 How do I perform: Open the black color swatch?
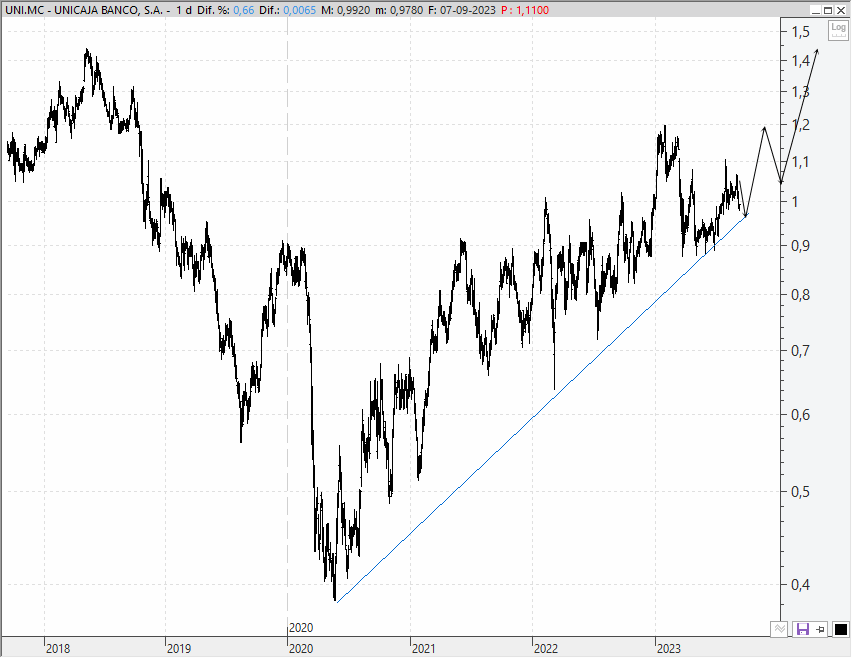tap(840, 629)
